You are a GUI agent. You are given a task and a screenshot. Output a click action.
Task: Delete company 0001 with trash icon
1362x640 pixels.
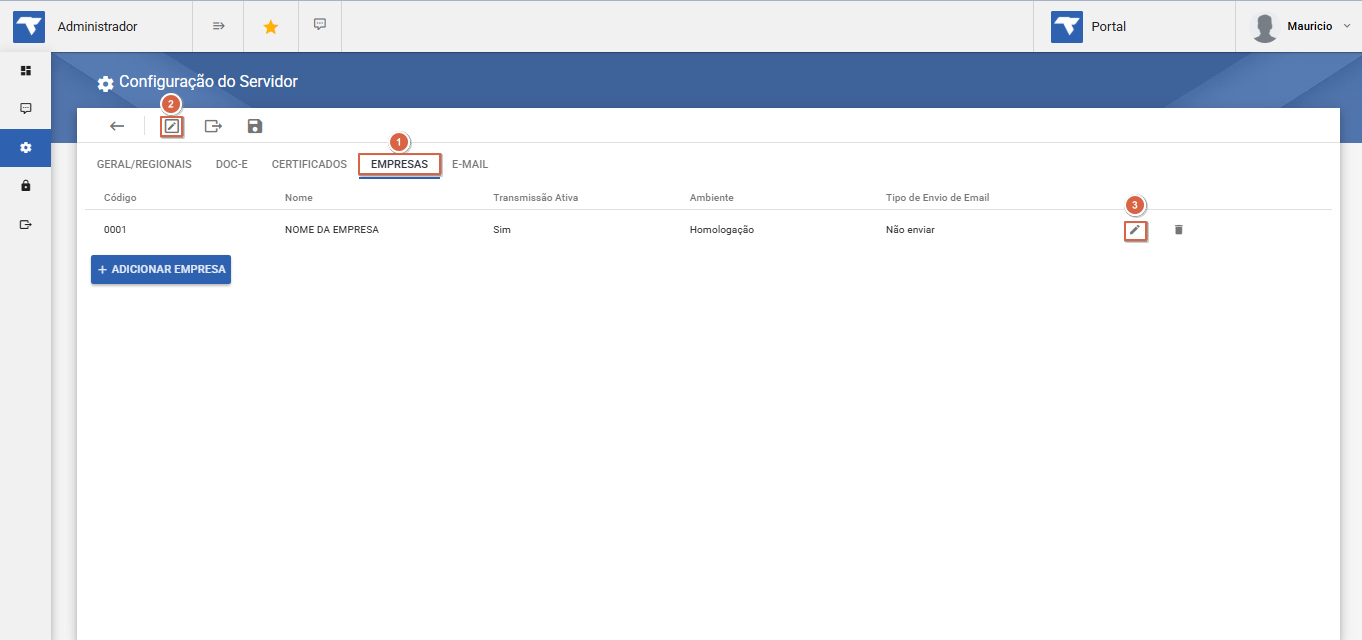1178,230
